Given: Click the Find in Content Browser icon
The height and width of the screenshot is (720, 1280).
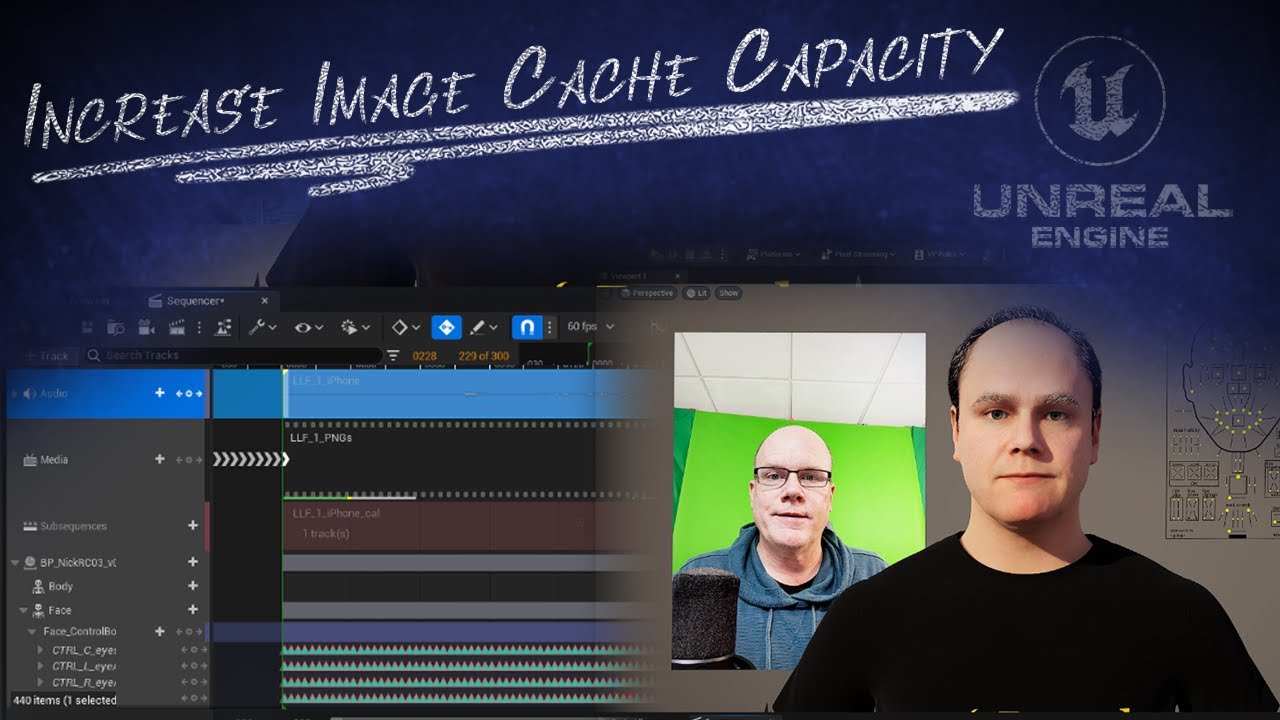Looking at the screenshot, I should (116, 327).
